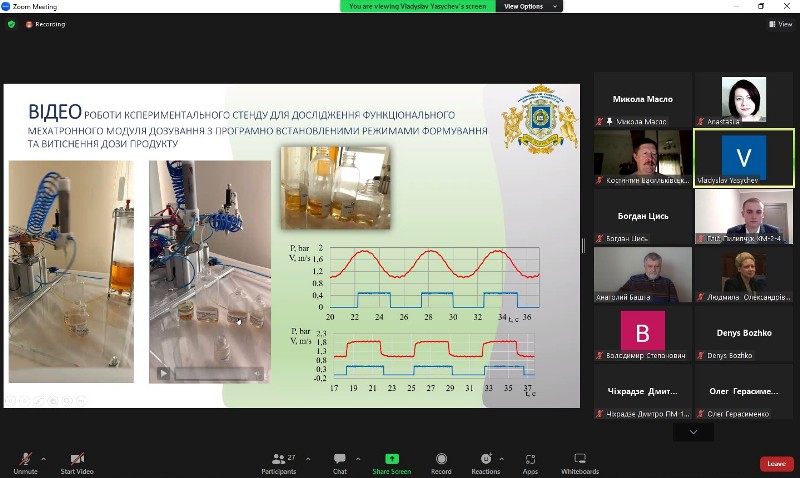The height and width of the screenshot is (478, 800).
Task: Click the muted mic icon on Anastasiia tile
Action: pyautogui.click(x=701, y=121)
